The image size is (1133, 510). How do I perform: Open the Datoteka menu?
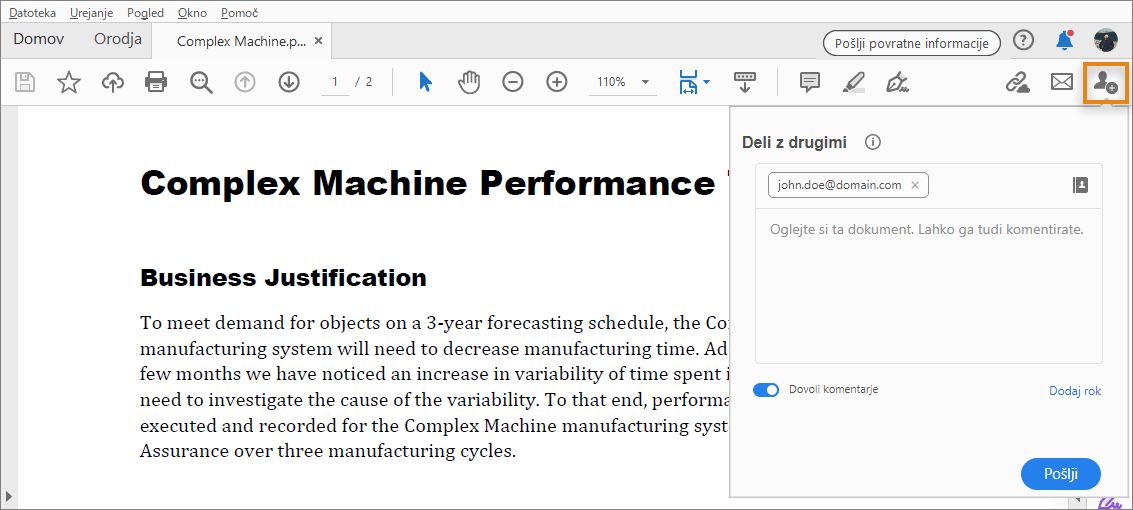point(33,13)
